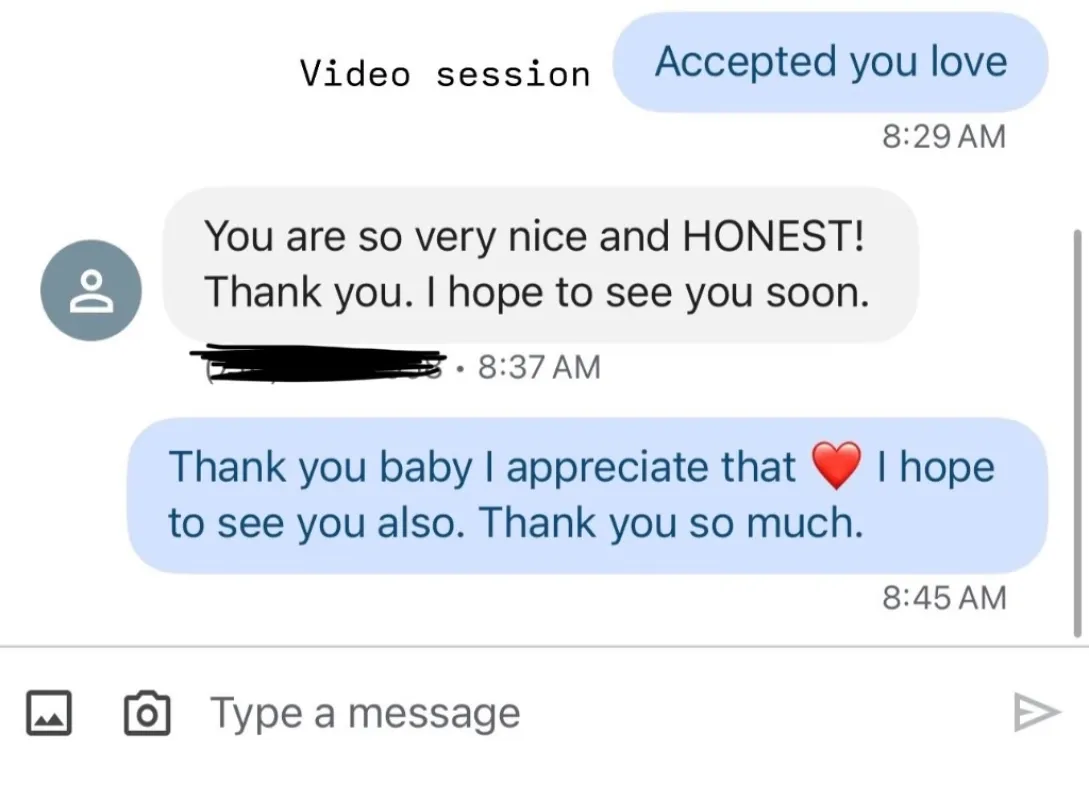Click 'Thank you baby I appreciate that' text
This screenshot has height=800, width=1089.
482,467
